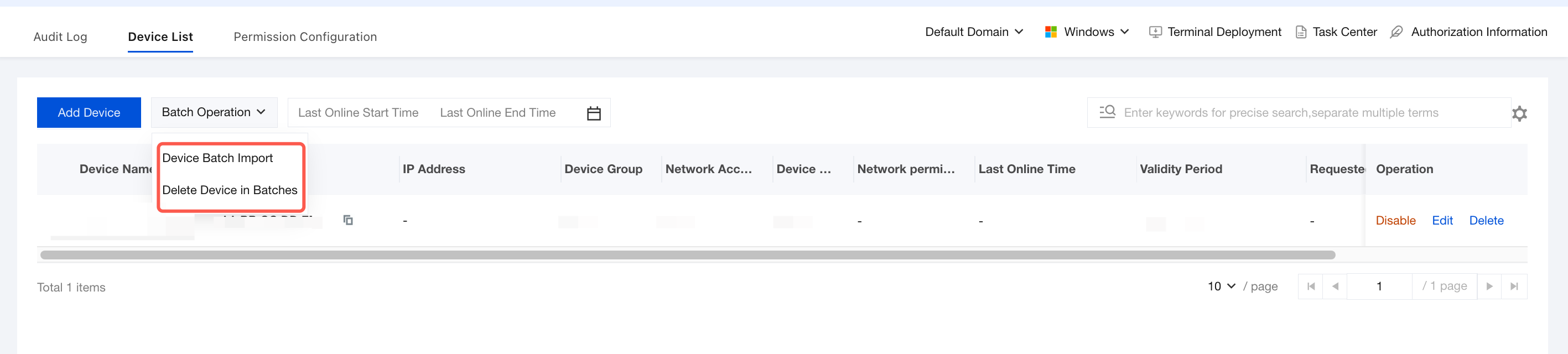Click the calendar icon in date range
1568x354 pixels.
(x=594, y=113)
